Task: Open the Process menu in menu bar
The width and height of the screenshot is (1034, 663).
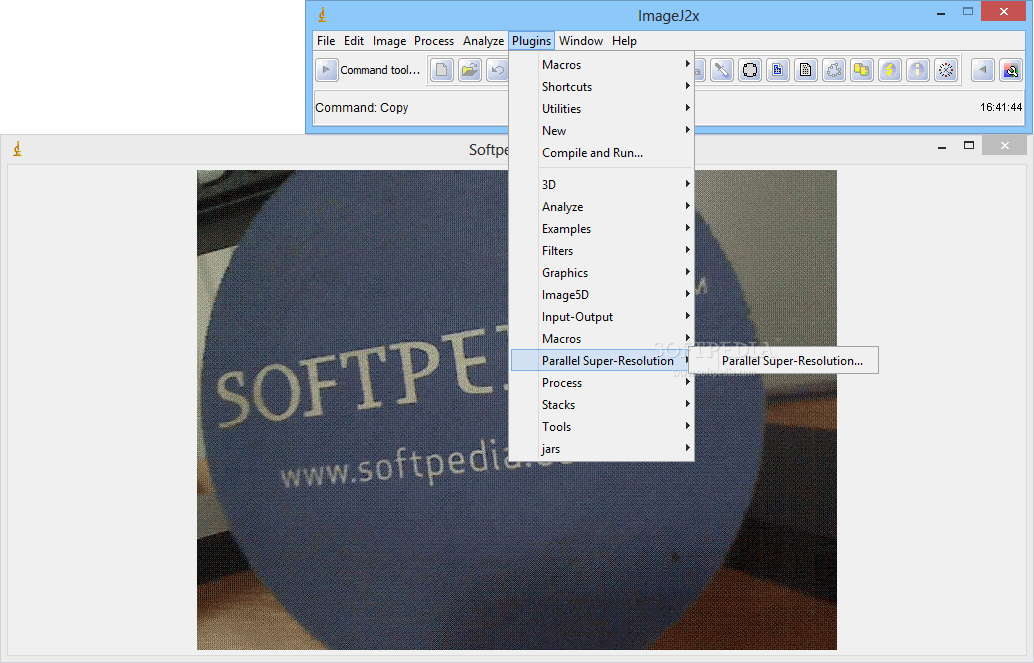Action: [434, 41]
